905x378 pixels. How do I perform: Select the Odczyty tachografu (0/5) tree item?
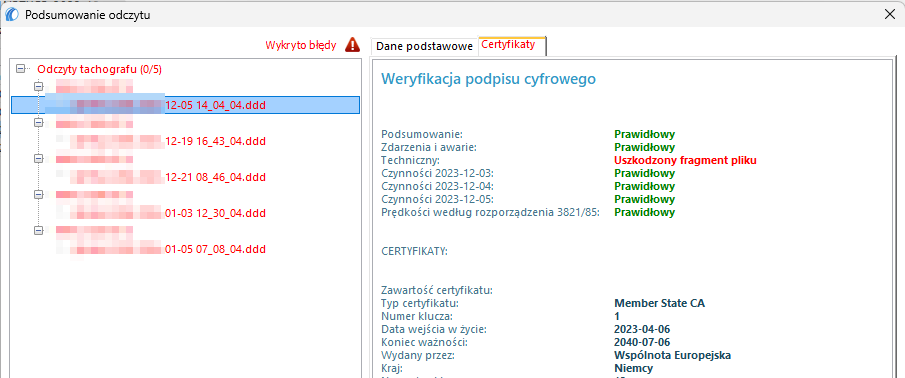[x=100, y=69]
